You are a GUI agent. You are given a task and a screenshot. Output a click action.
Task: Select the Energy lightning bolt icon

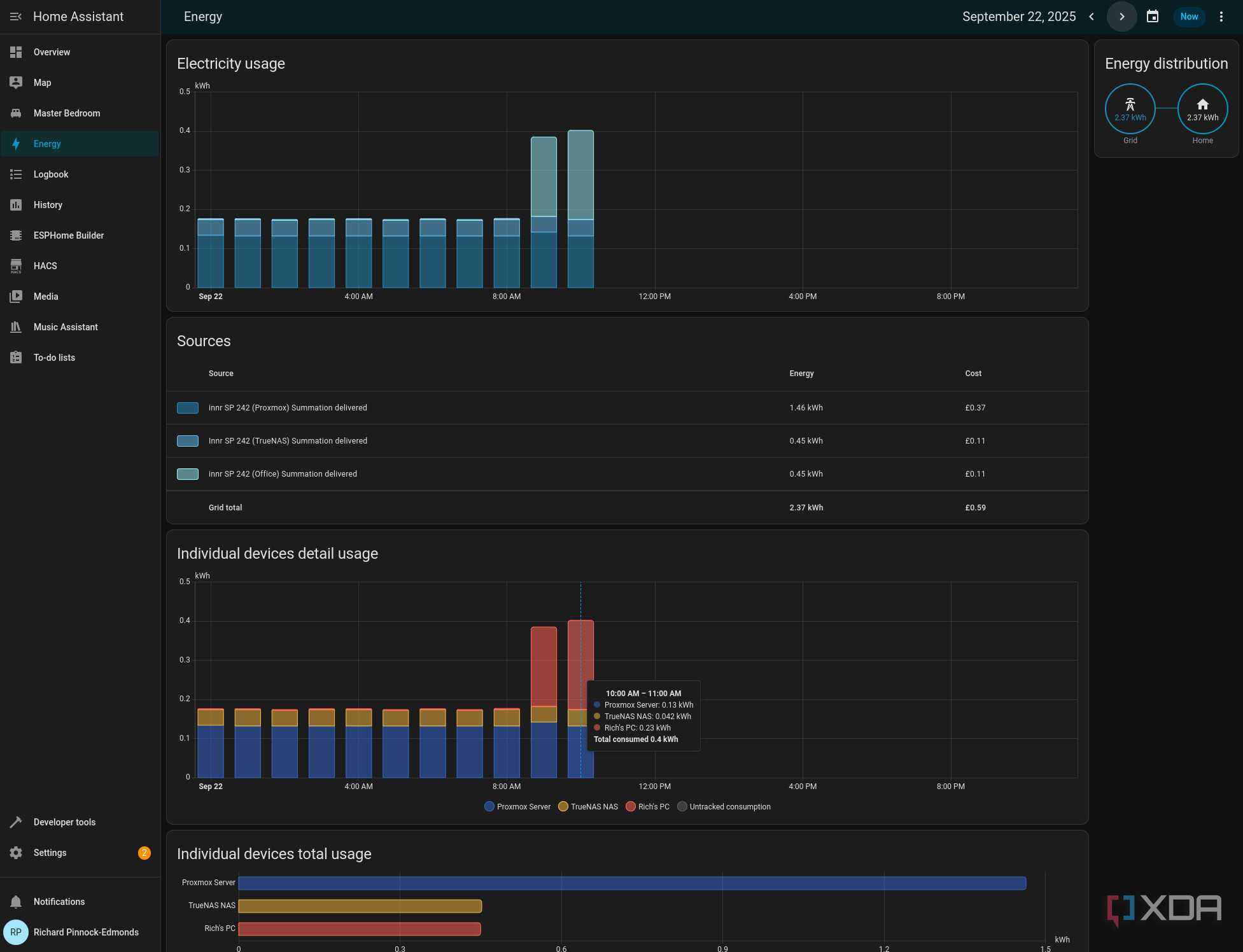pyautogui.click(x=16, y=144)
